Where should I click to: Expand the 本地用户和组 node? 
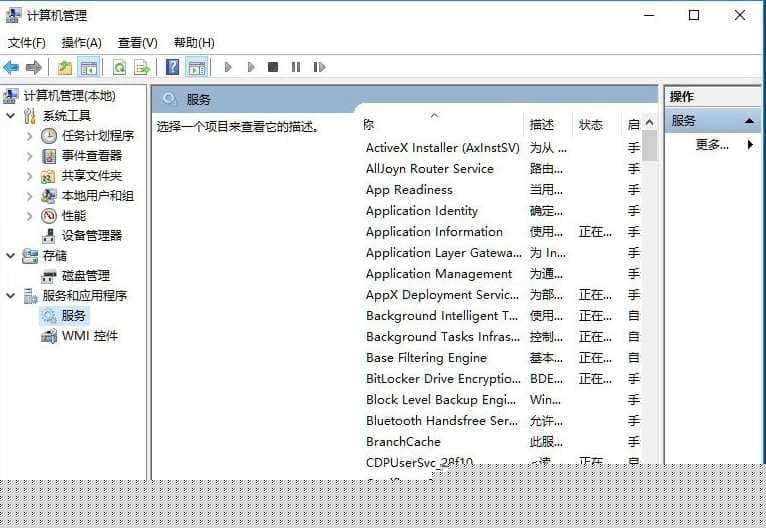[29, 196]
